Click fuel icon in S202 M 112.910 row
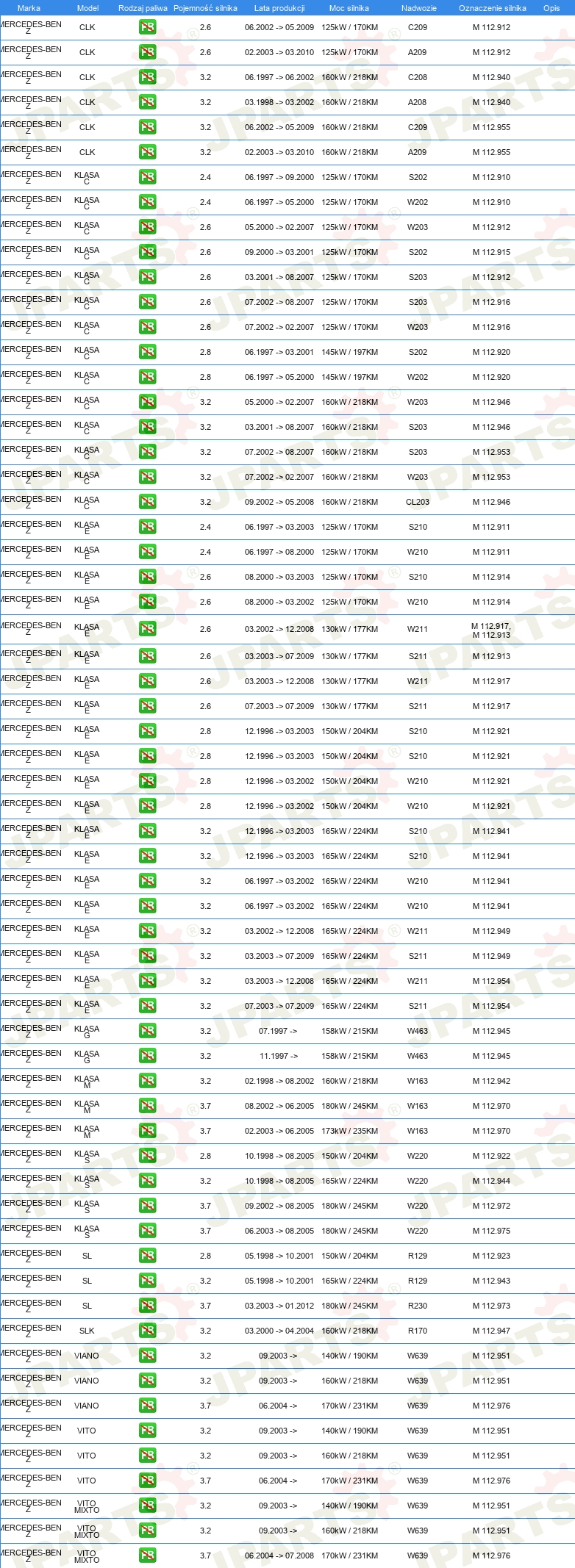This screenshot has width=575, height=1568. click(147, 177)
